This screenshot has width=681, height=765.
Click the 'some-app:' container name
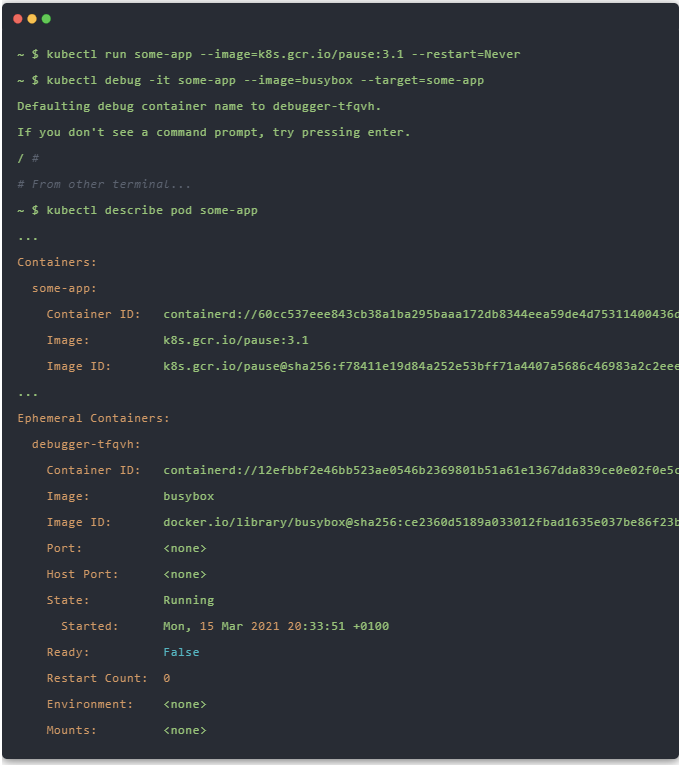(64, 288)
